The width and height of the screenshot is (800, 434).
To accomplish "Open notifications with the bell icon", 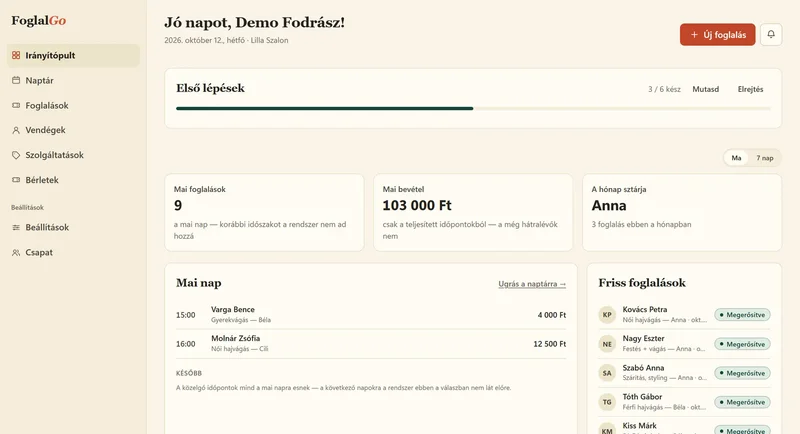I will click(771, 34).
